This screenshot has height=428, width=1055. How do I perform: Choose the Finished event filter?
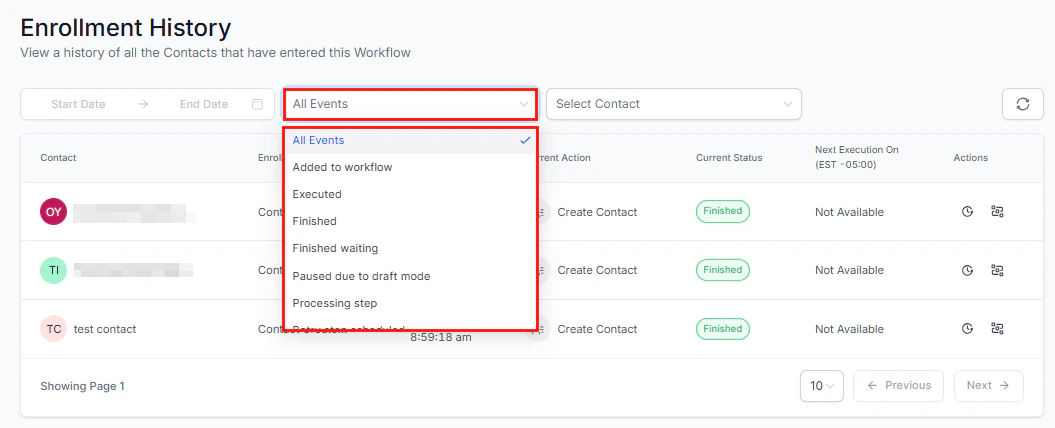tap(410, 221)
